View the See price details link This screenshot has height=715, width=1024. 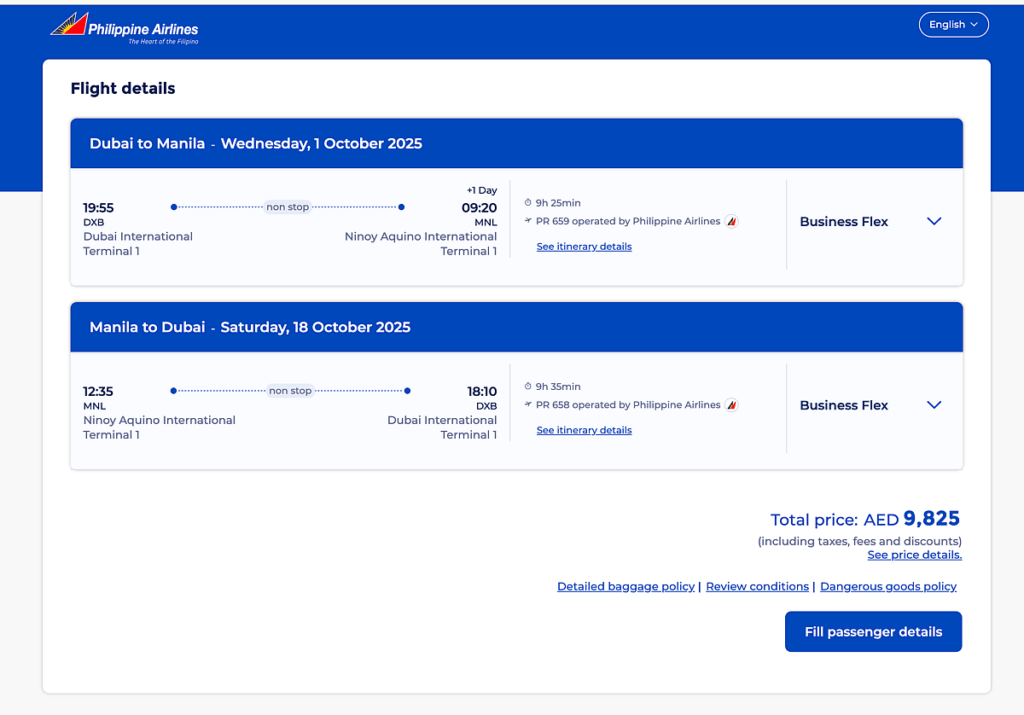[914, 555]
